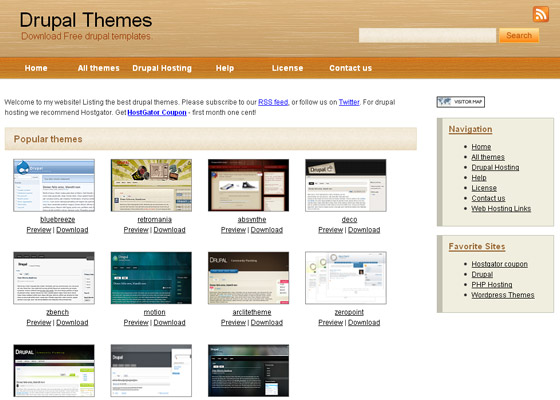This screenshot has height=400, width=560.
Task: Click the Drupal Themes site title
Action: (x=86, y=20)
